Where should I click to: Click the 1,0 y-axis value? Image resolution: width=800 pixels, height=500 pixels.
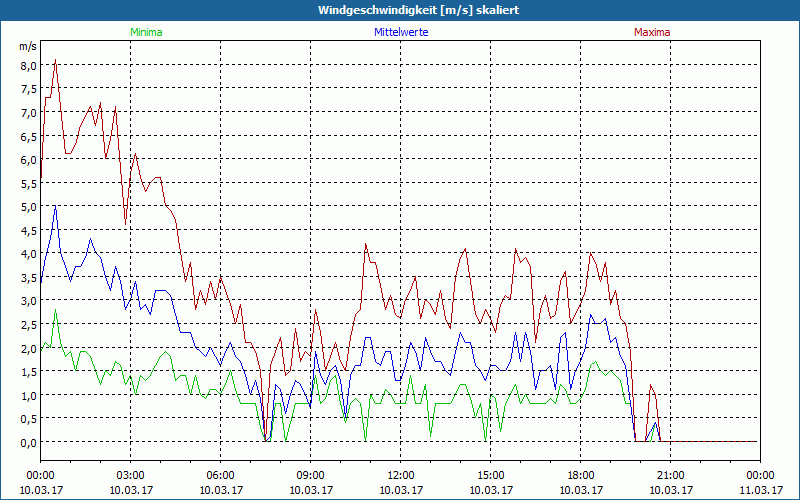pyautogui.click(x=29, y=395)
